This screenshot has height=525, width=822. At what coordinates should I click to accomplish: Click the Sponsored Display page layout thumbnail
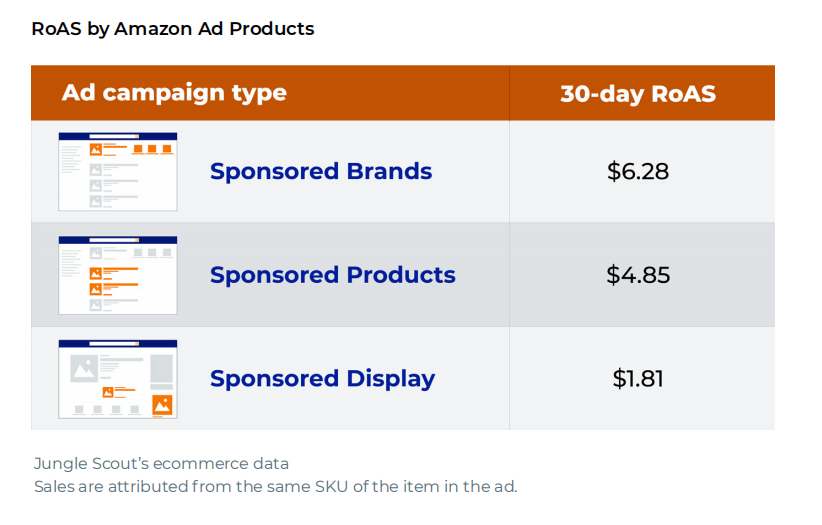(118, 379)
